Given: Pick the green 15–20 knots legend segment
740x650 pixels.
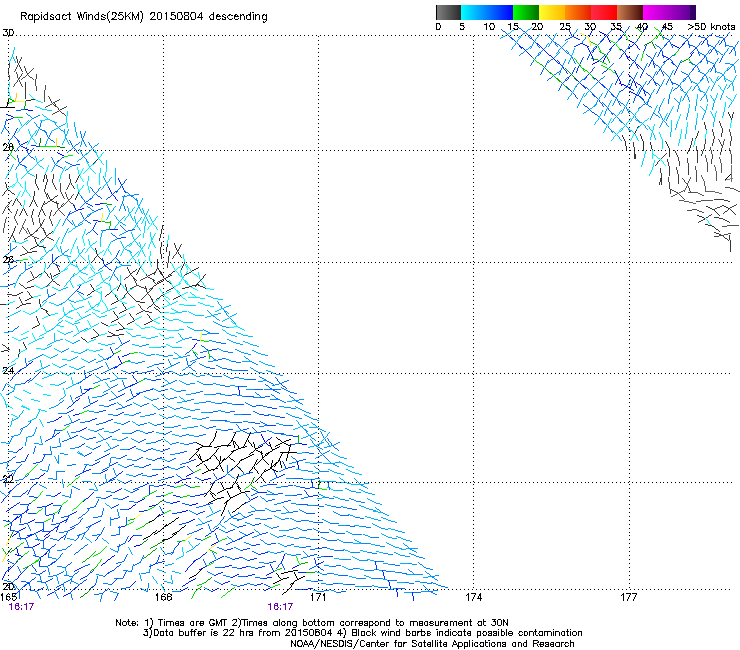Looking at the screenshot, I should [x=526, y=12].
